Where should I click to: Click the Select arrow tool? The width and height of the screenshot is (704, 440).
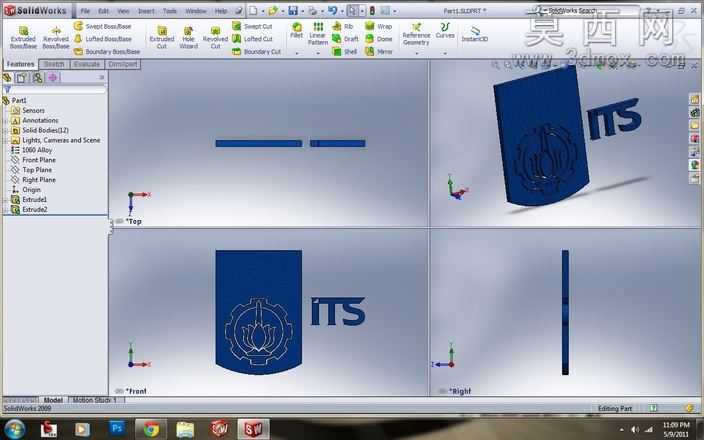[x=353, y=10]
